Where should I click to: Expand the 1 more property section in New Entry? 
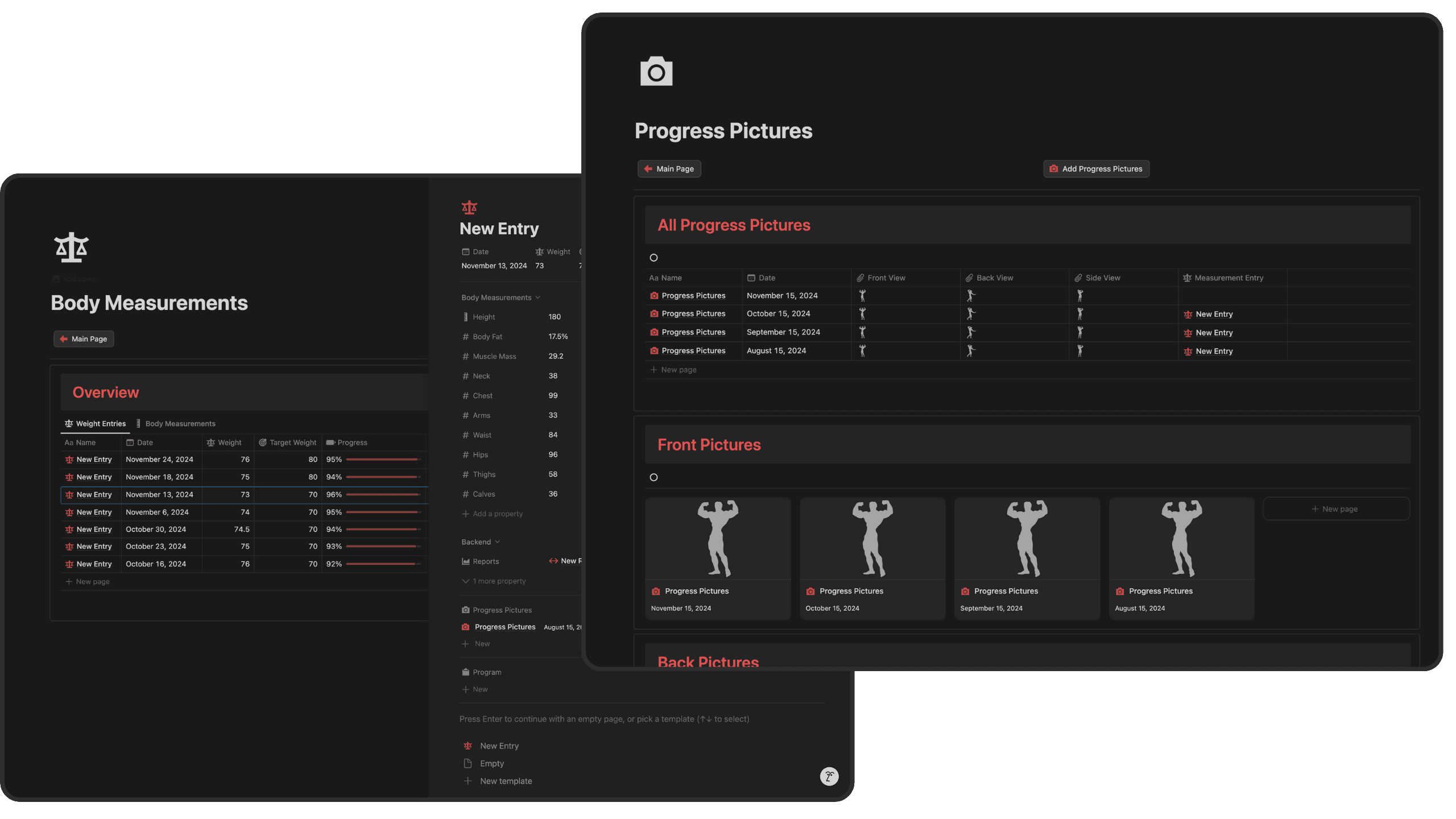[494, 581]
